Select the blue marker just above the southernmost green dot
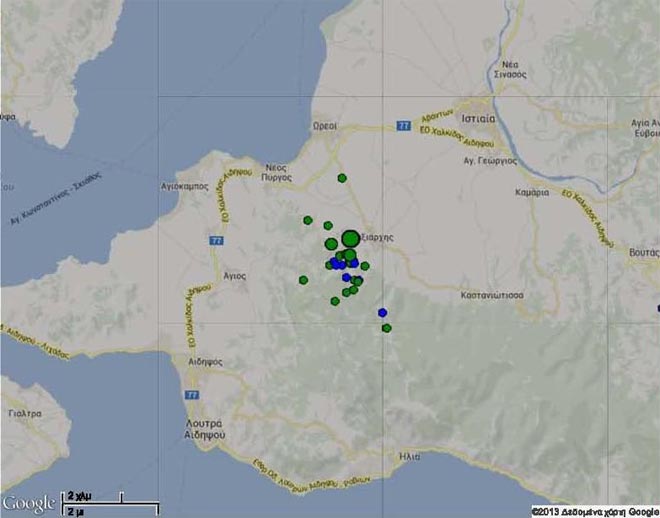The height and width of the screenshot is (518, 660). click(x=383, y=313)
